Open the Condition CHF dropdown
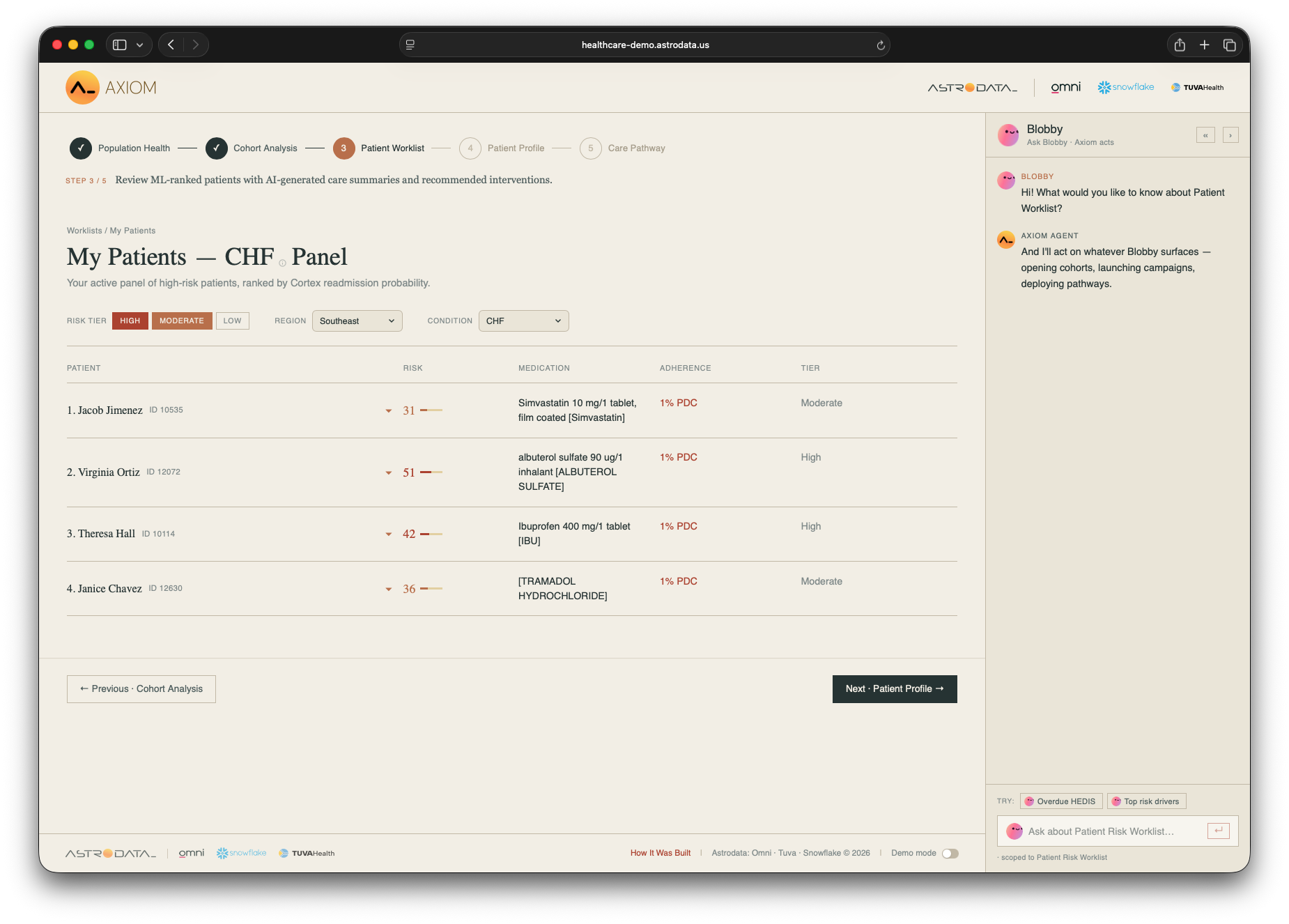This screenshot has height=924, width=1289. pos(523,321)
